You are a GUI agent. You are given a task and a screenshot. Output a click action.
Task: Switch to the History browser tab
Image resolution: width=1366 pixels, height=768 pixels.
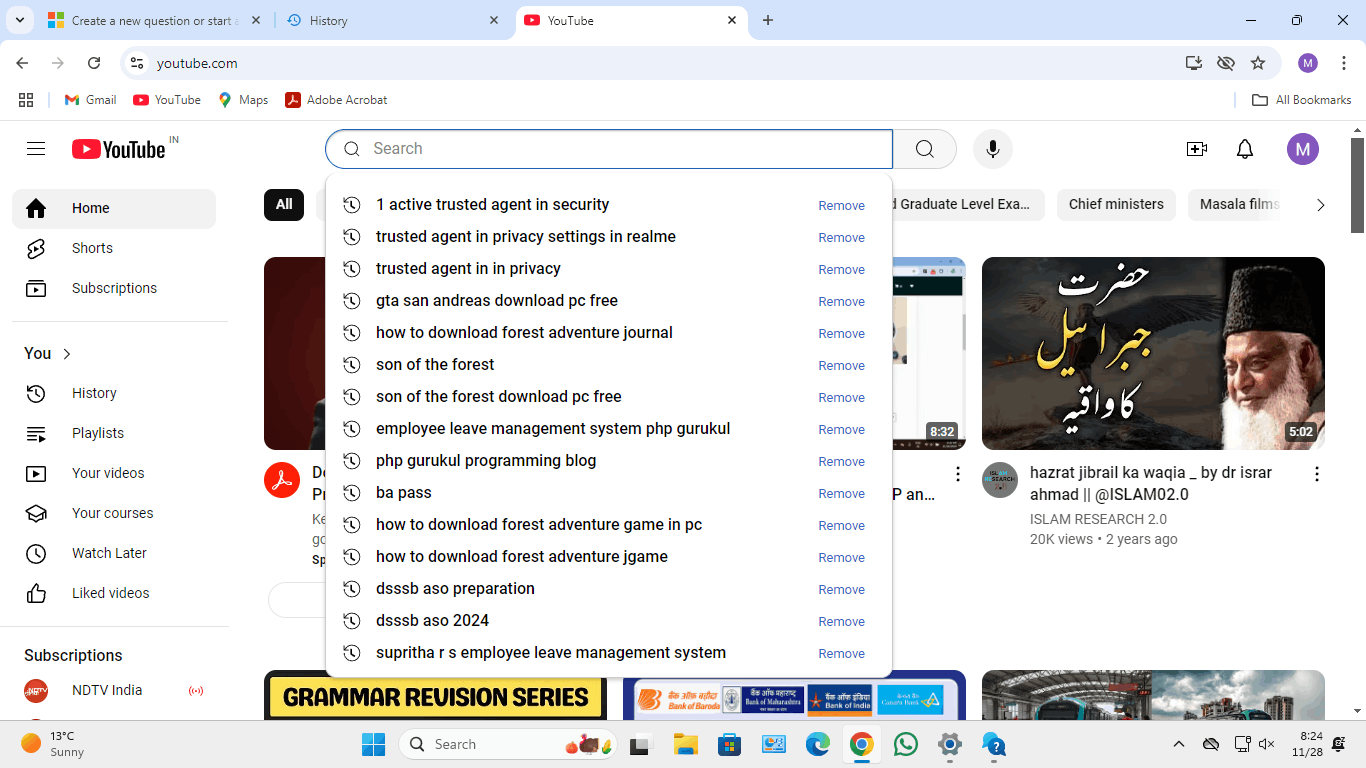394,20
